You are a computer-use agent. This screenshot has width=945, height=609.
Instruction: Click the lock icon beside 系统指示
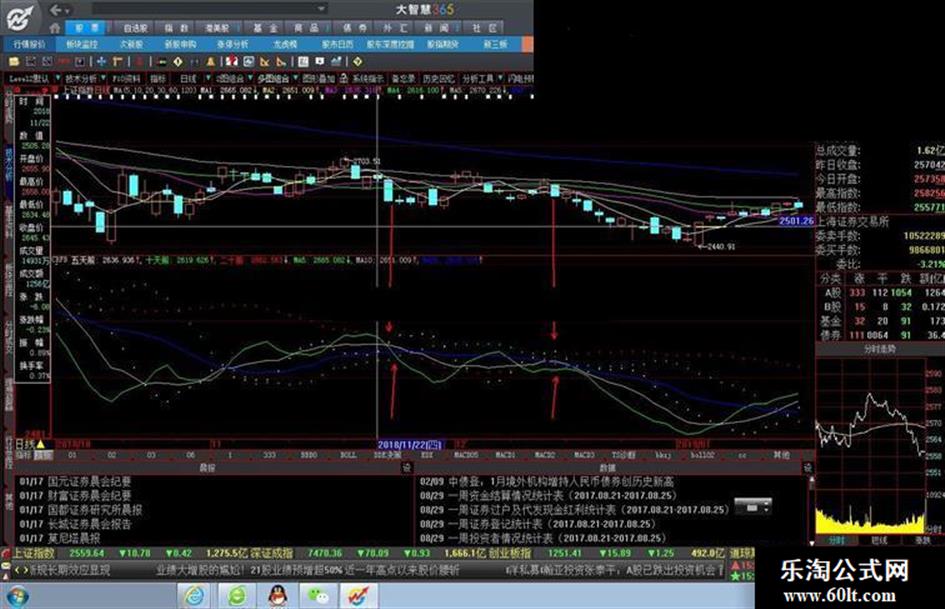(344, 78)
